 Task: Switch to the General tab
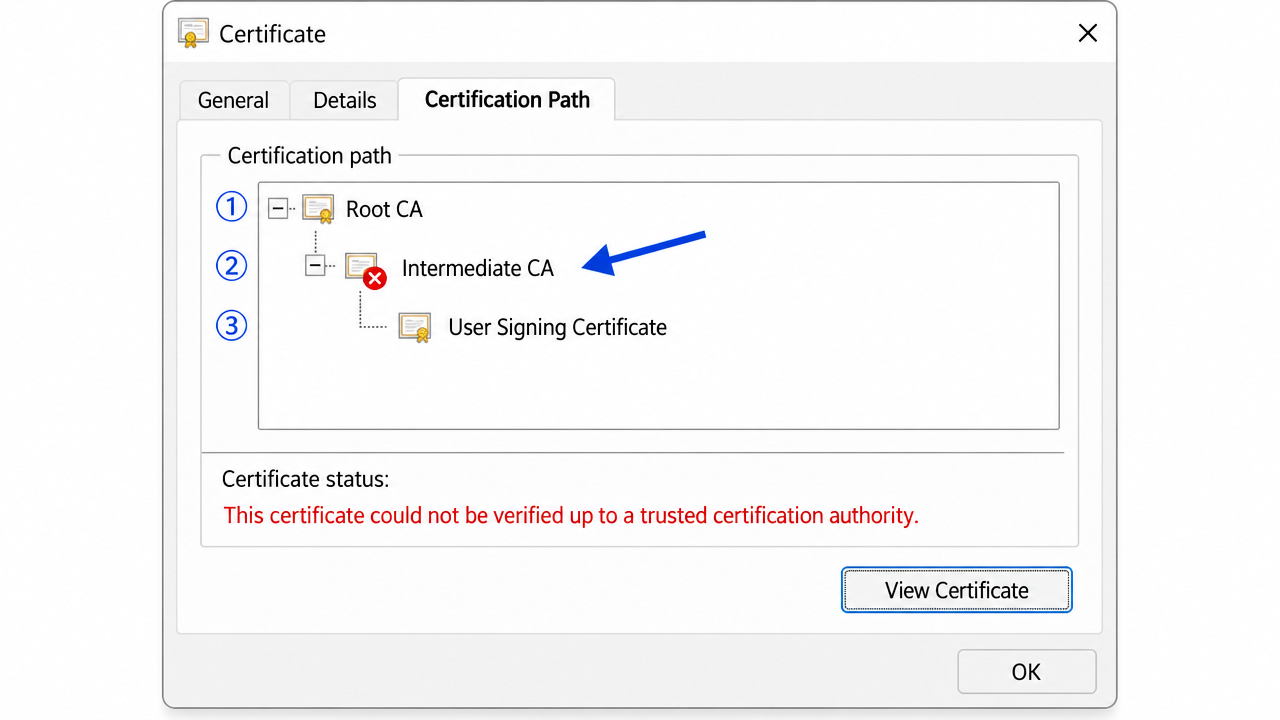coord(233,100)
